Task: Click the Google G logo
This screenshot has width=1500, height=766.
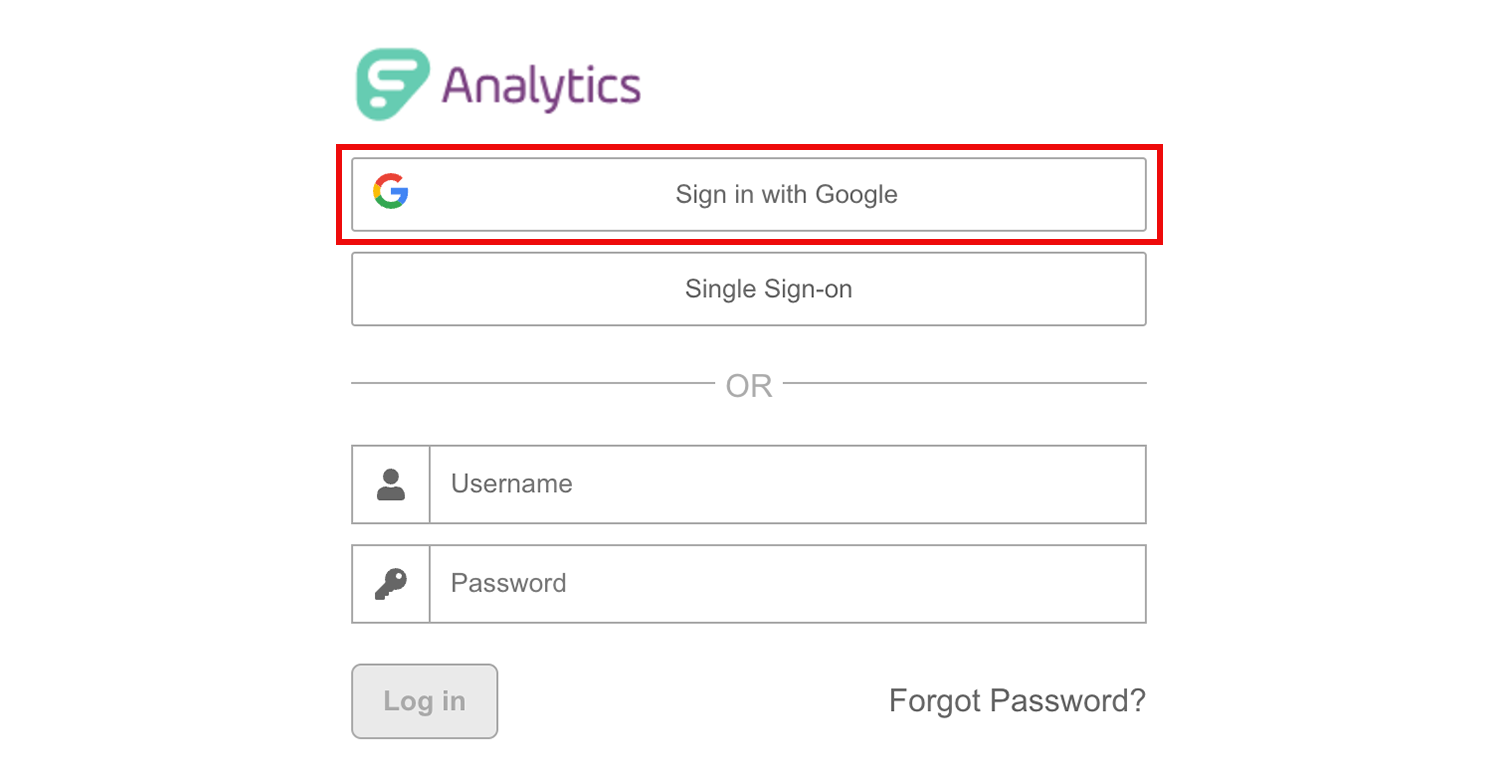Action: point(391,191)
